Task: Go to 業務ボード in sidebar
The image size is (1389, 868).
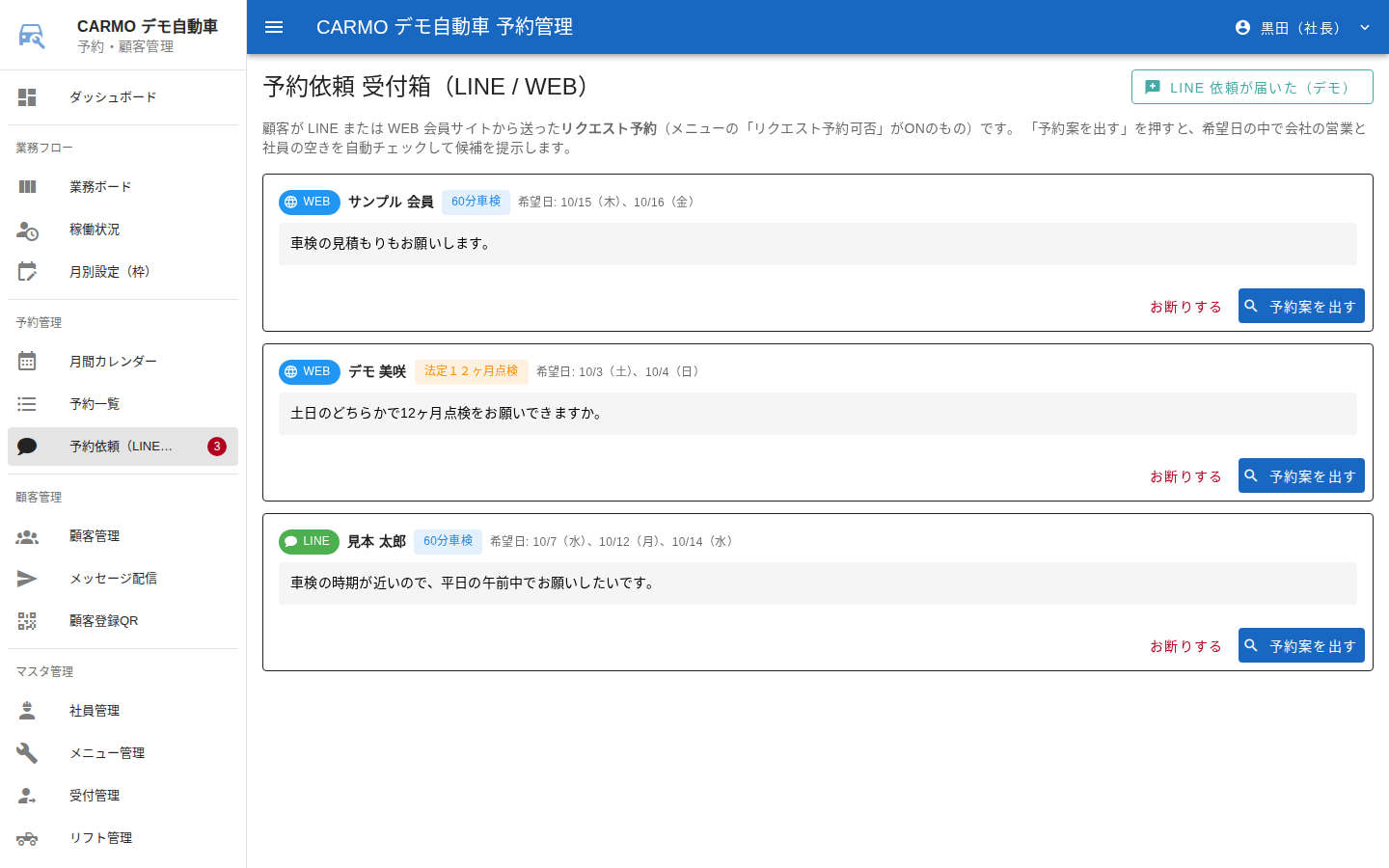Action: (x=123, y=187)
